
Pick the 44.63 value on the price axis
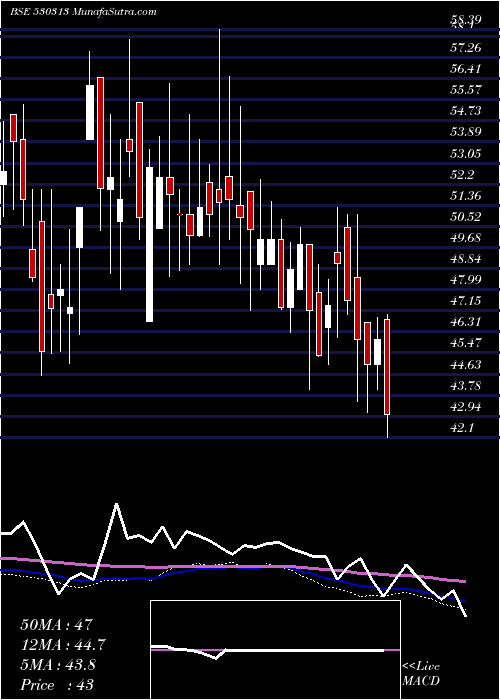466,364
